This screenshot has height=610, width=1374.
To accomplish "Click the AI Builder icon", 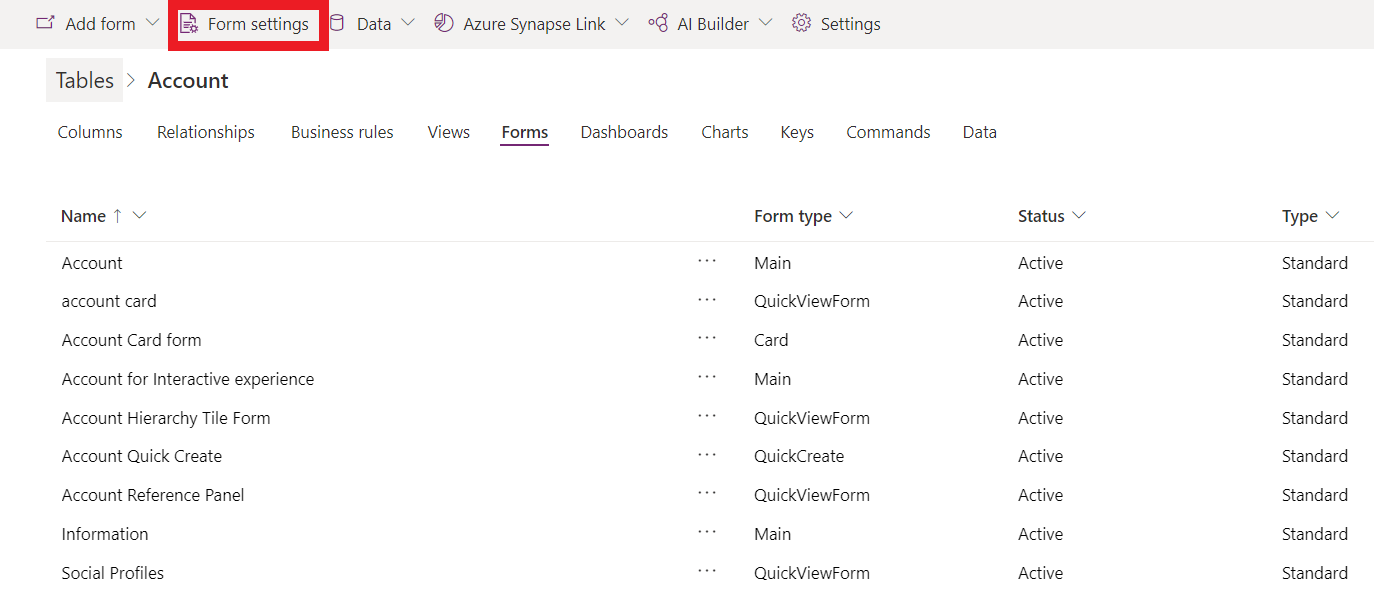I will (658, 23).
